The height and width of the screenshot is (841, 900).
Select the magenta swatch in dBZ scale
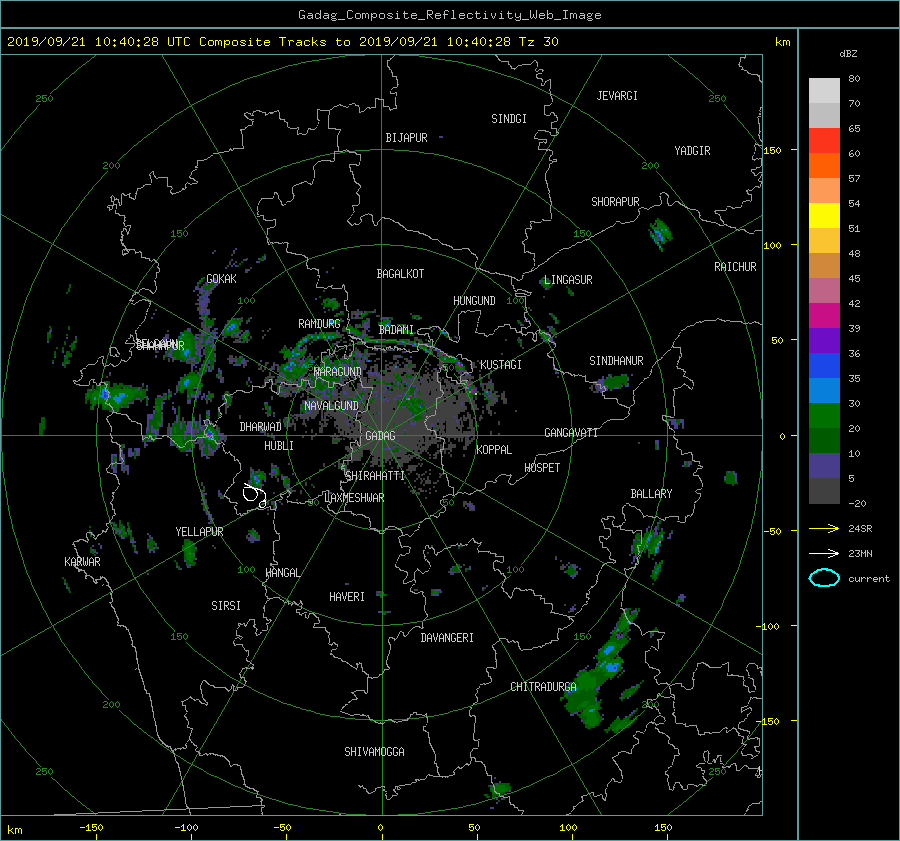point(824,315)
